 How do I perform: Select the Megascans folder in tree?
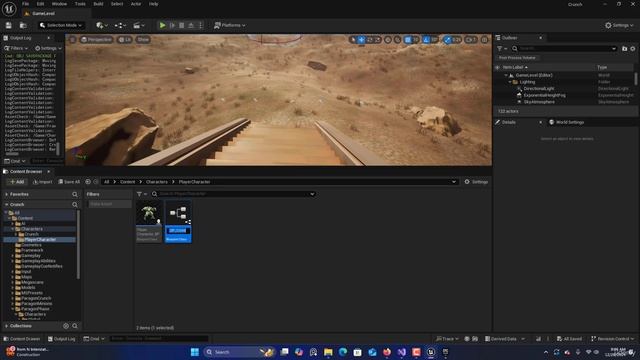[x=32, y=282]
